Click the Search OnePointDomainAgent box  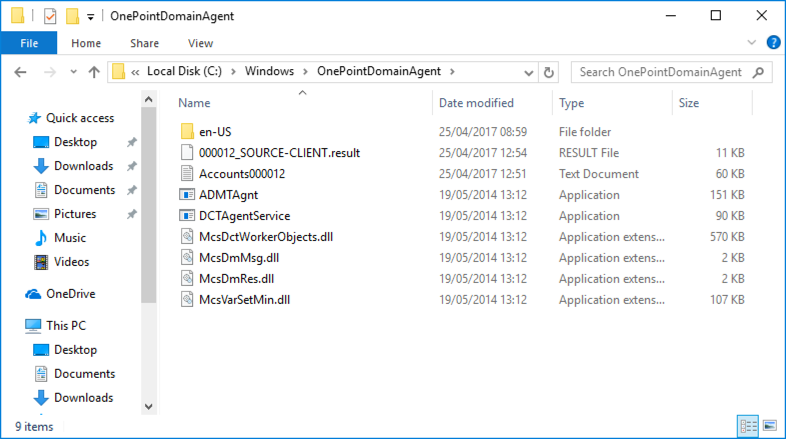[661, 72]
